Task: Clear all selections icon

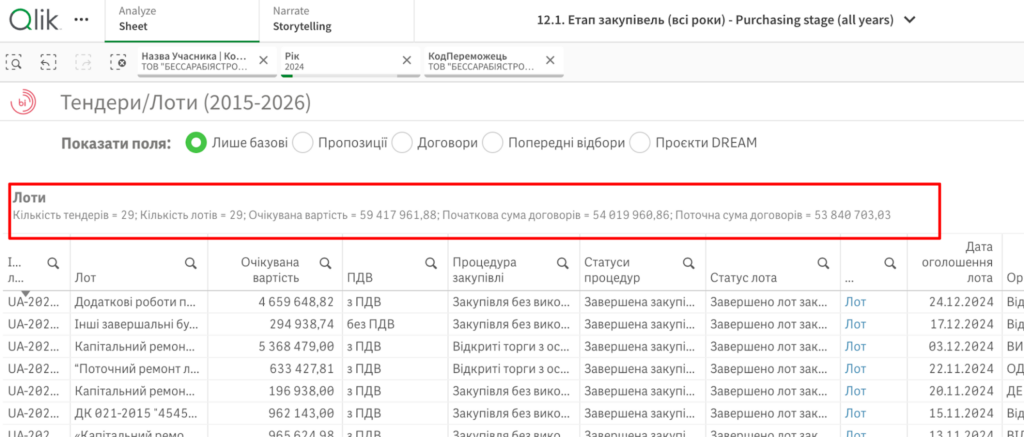Action: (x=118, y=62)
